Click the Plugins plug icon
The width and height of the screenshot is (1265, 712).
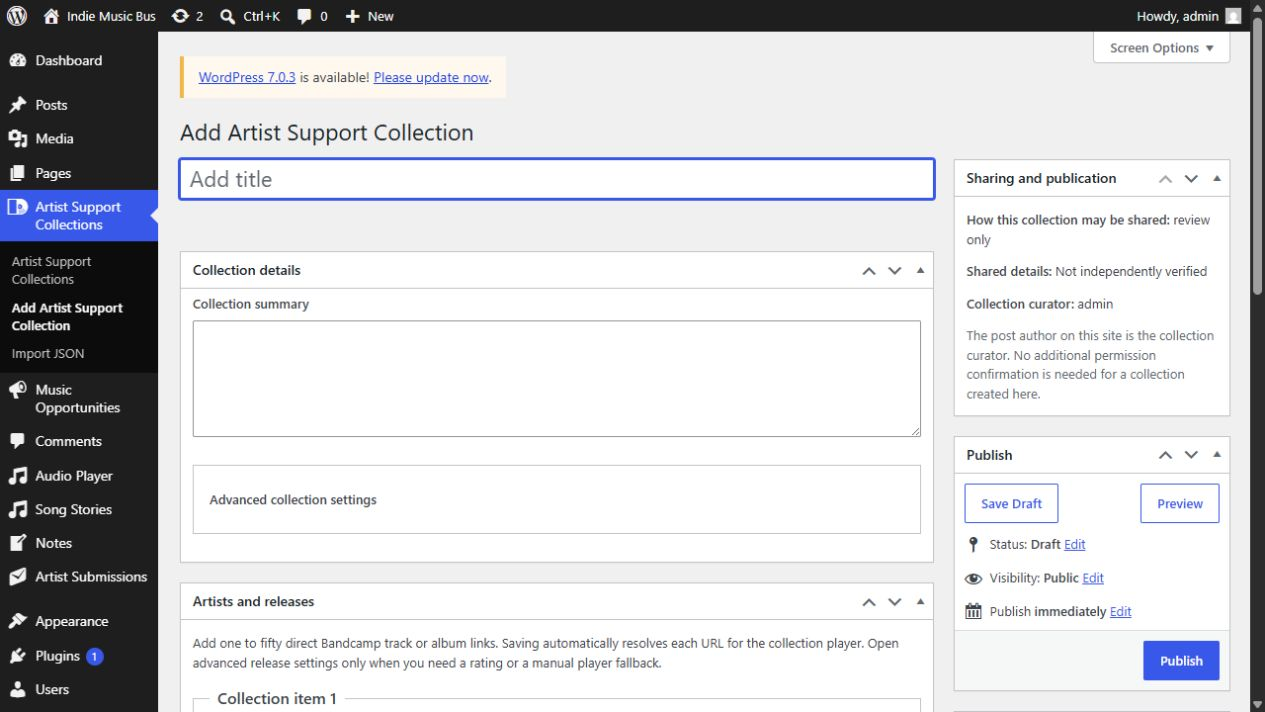17,656
